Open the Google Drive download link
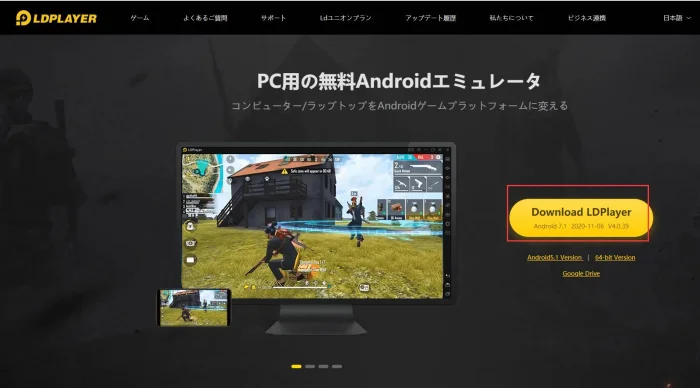 pyautogui.click(x=581, y=273)
